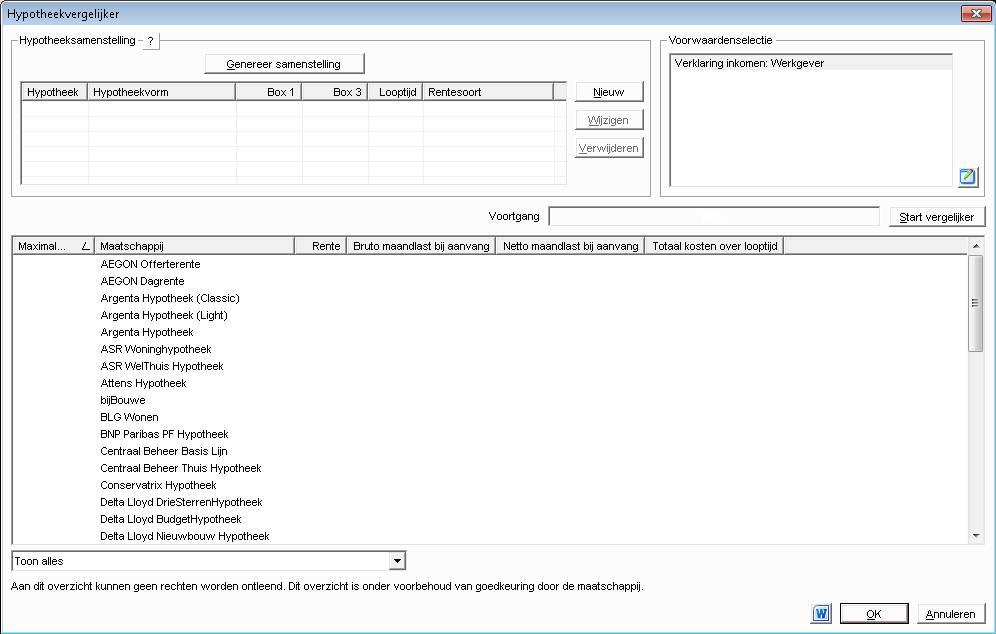
Task: Click the Looptijd column header
Action: 395,92
